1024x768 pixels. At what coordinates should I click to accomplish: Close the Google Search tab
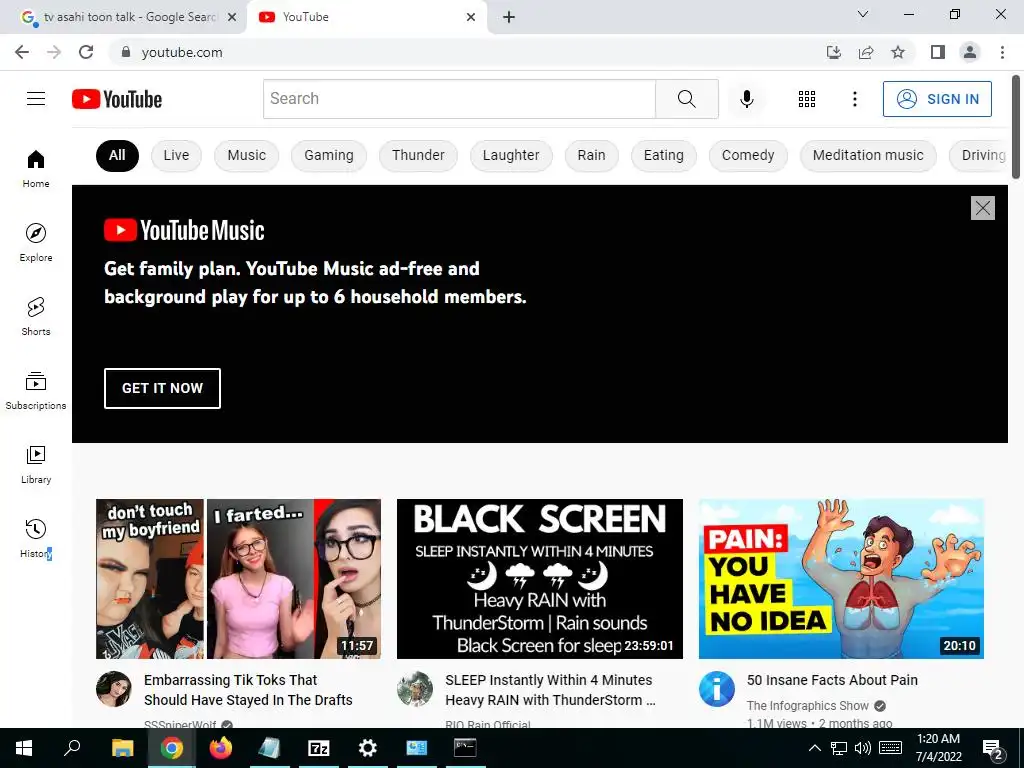pyautogui.click(x=232, y=17)
